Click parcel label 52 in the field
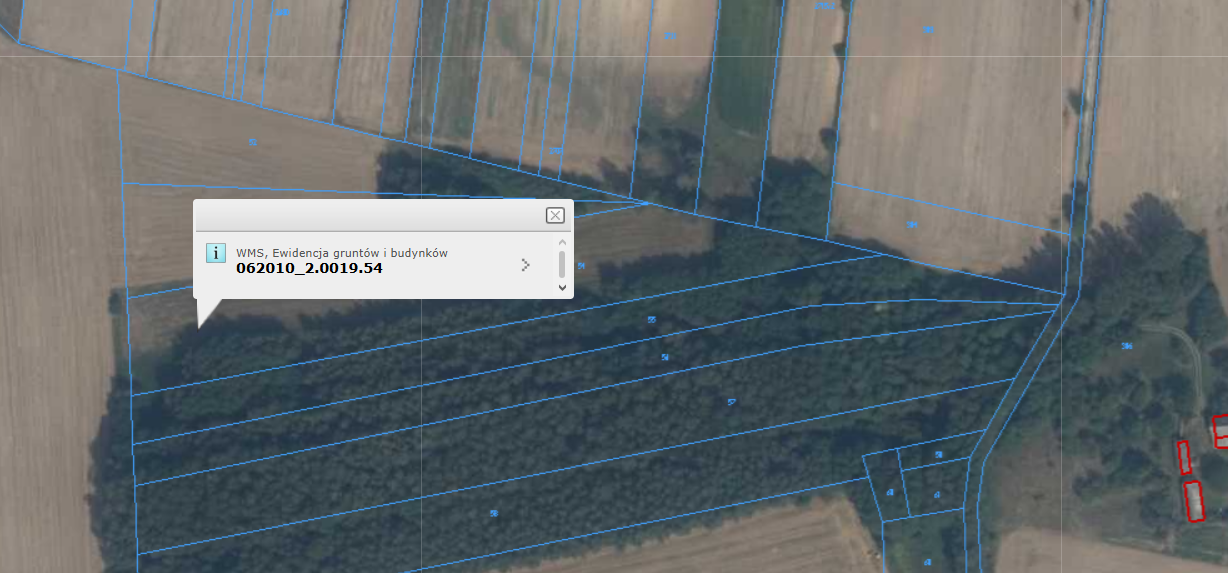Screen dimensions: 1228x573 point(253,143)
